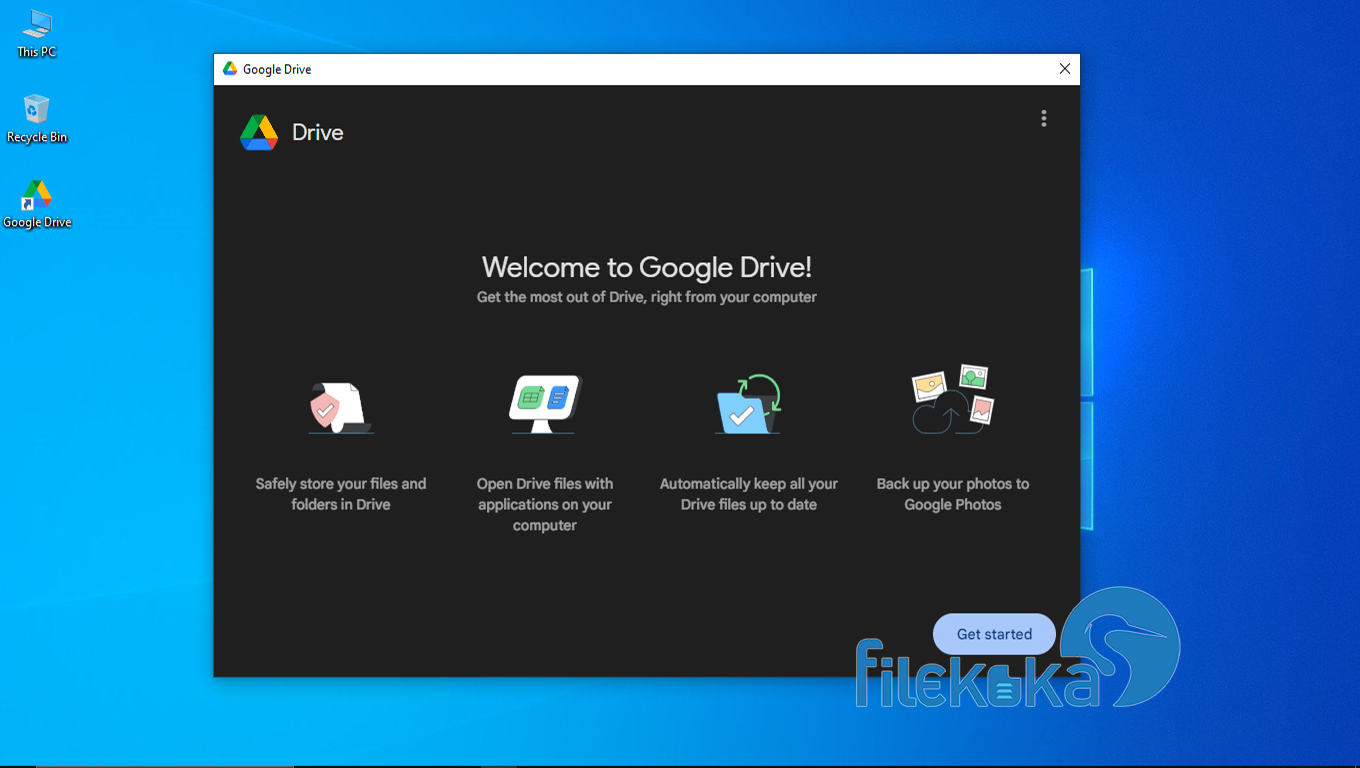Click 'Automatically keep all your Drive files' text
The image size is (1360, 768).
tap(749, 494)
